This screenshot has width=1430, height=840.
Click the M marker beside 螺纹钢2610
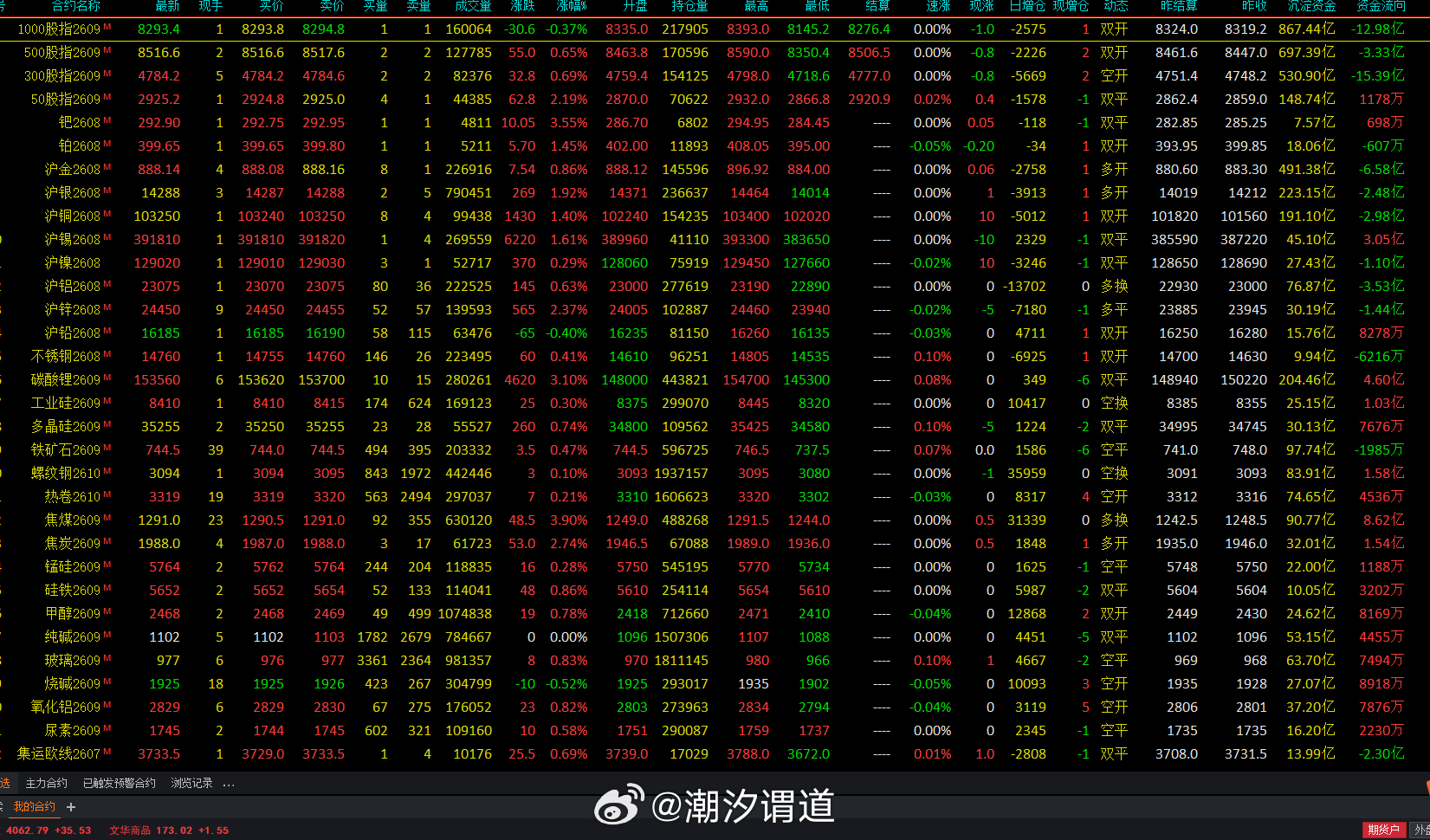[107, 470]
